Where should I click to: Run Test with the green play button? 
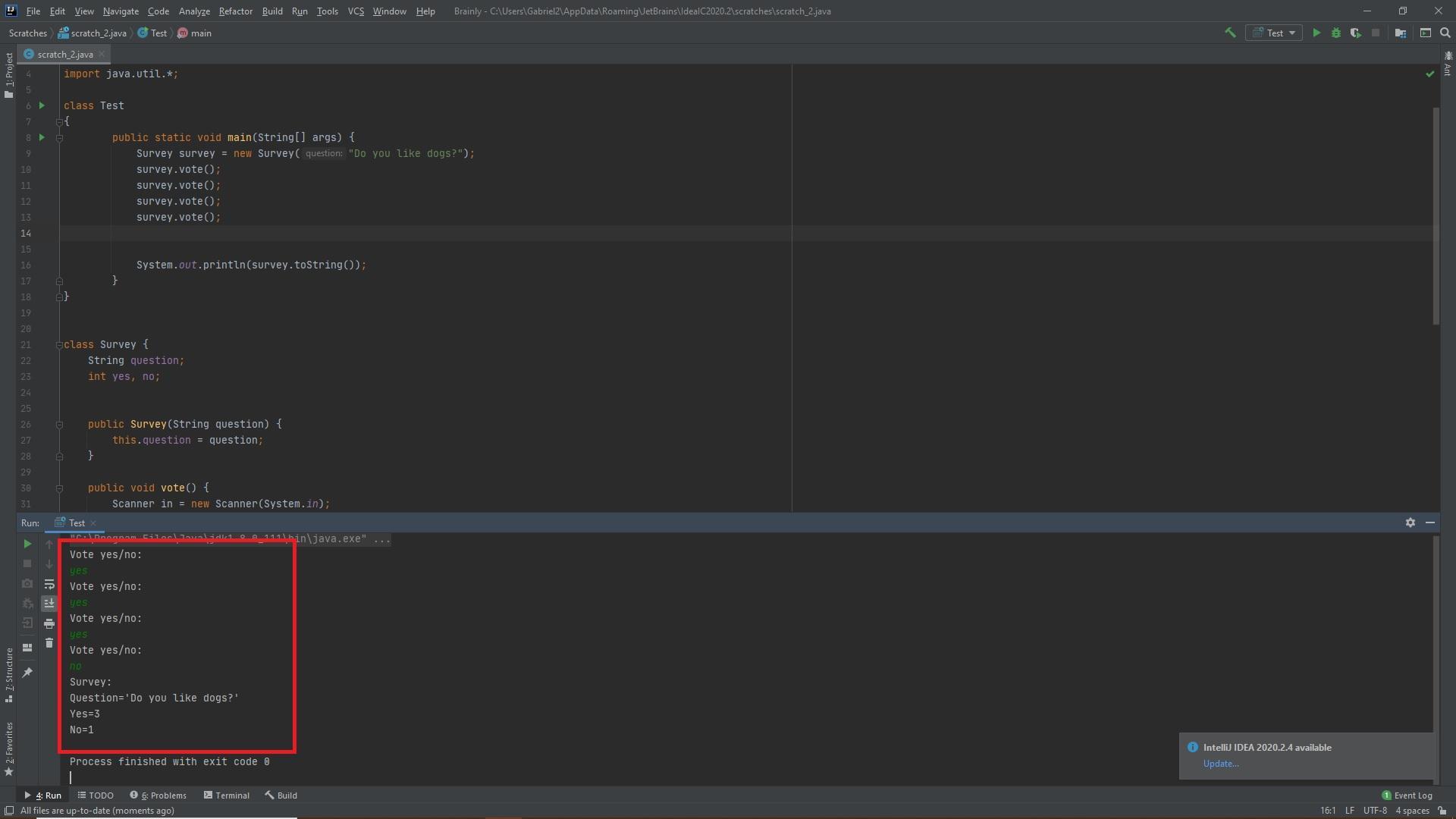pyautogui.click(x=1316, y=33)
